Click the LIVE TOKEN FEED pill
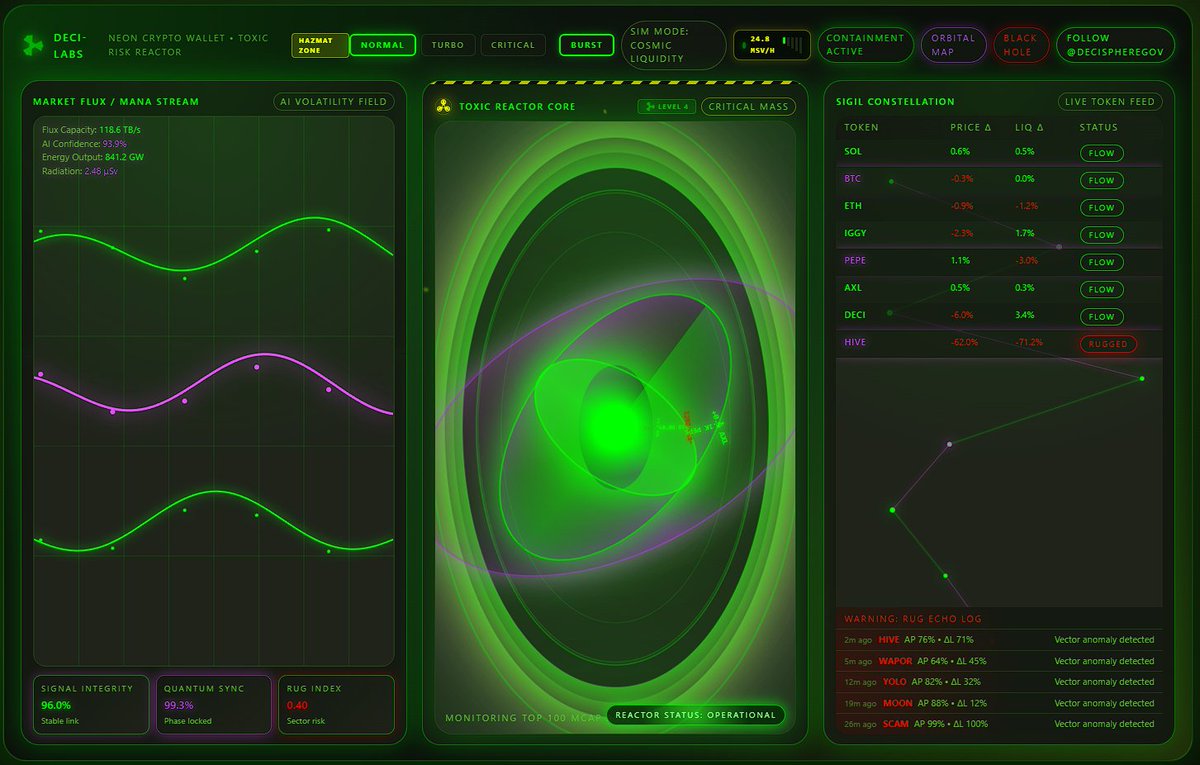 (1110, 101)
